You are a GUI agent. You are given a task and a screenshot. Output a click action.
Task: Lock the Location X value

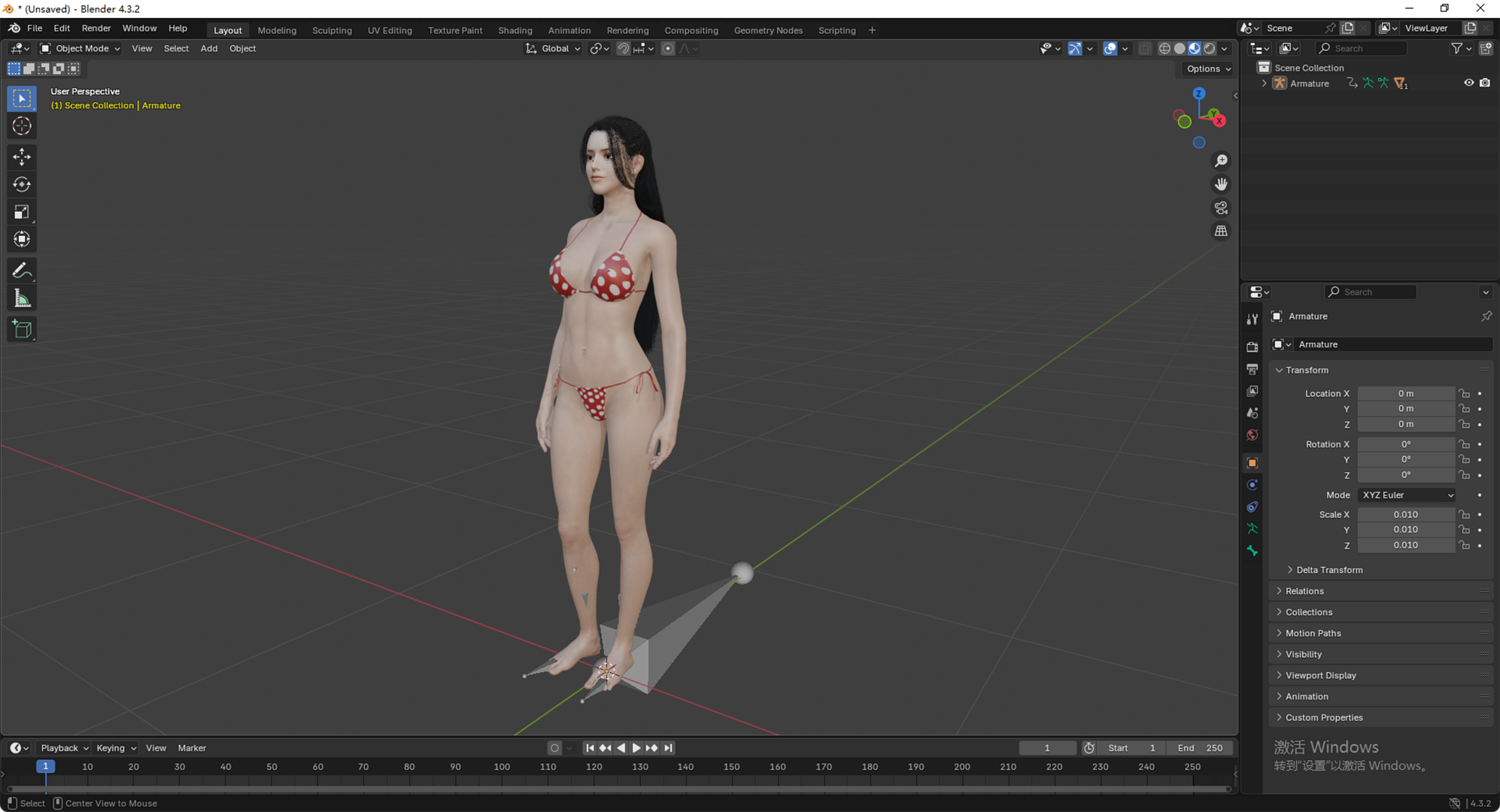coord(1465,394)
